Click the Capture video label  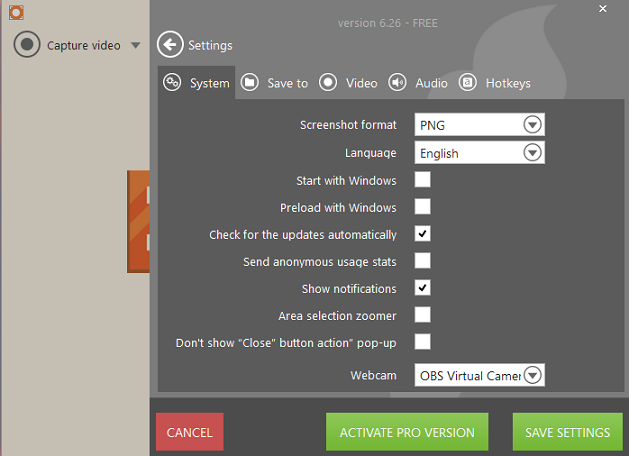(83, 46)
